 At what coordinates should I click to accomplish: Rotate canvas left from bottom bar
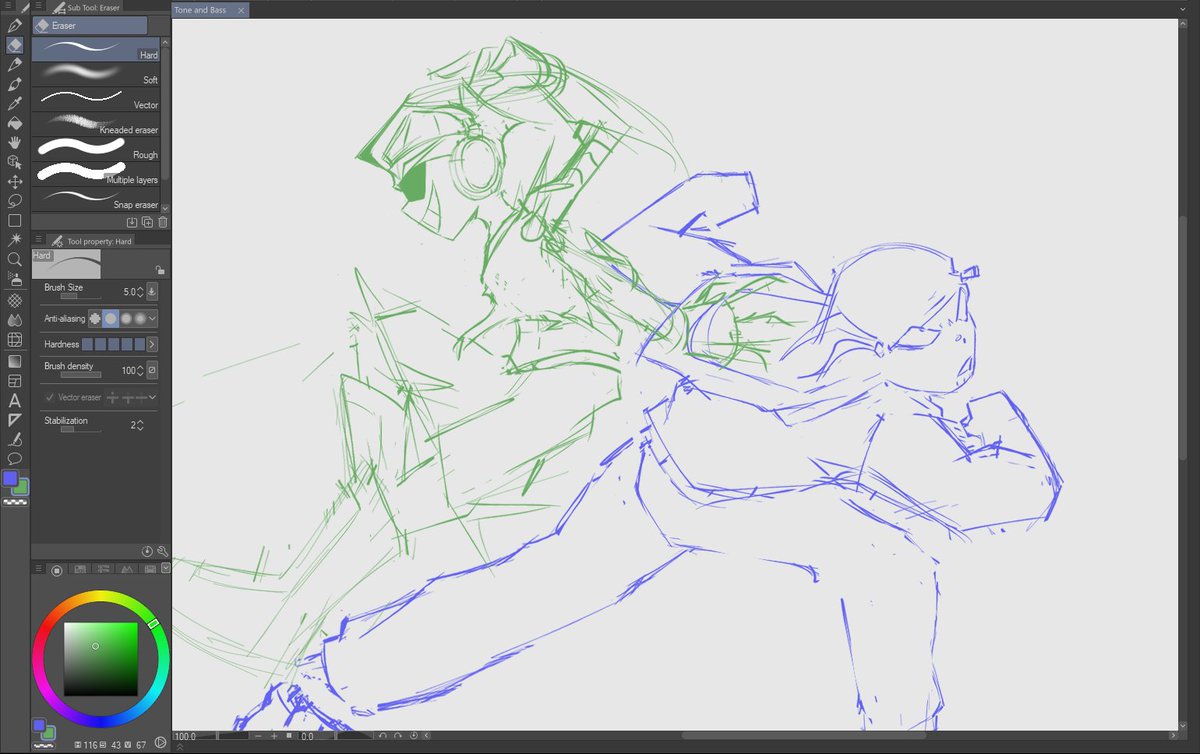pyautogui.click(x=383, y=736)
